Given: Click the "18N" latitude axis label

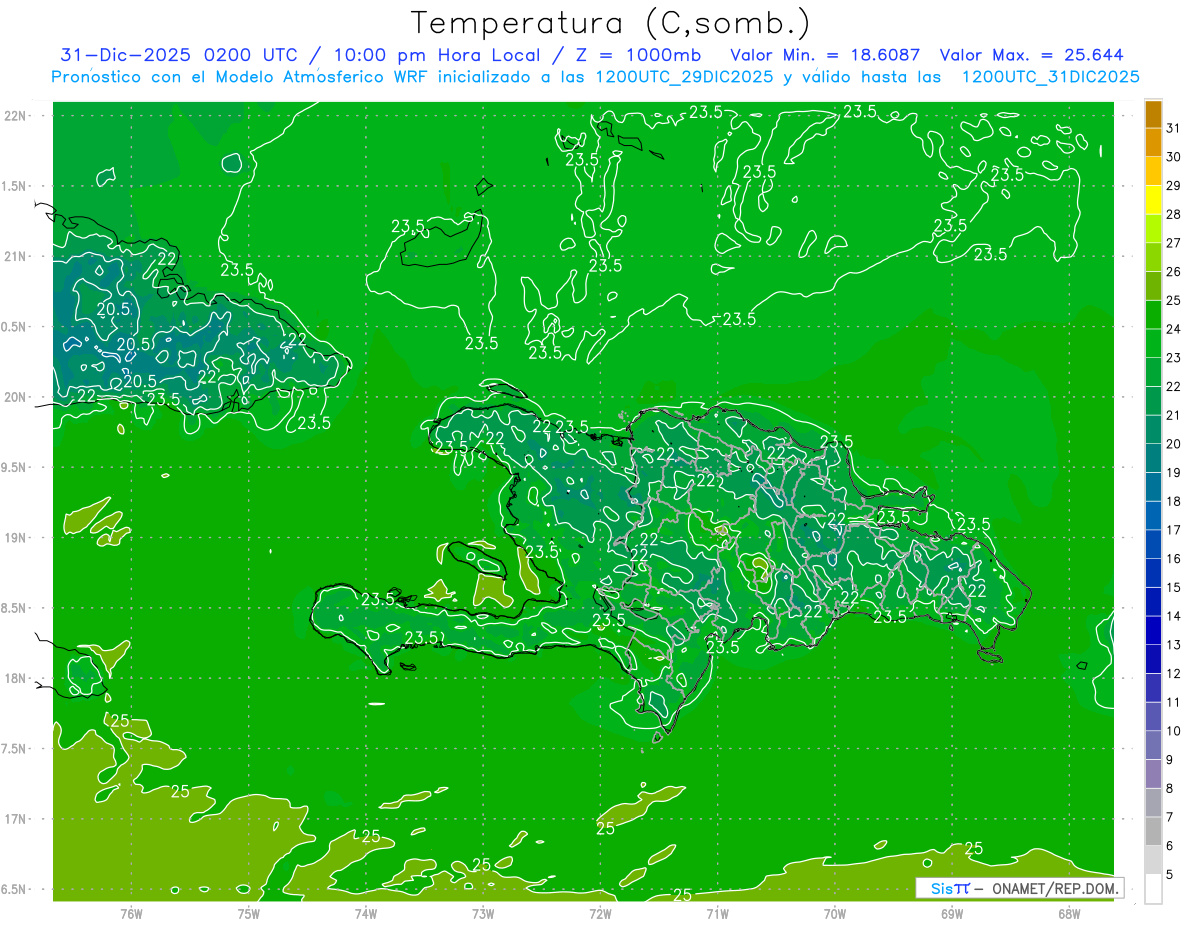Looking at the screenshot, I should point(15,679).
